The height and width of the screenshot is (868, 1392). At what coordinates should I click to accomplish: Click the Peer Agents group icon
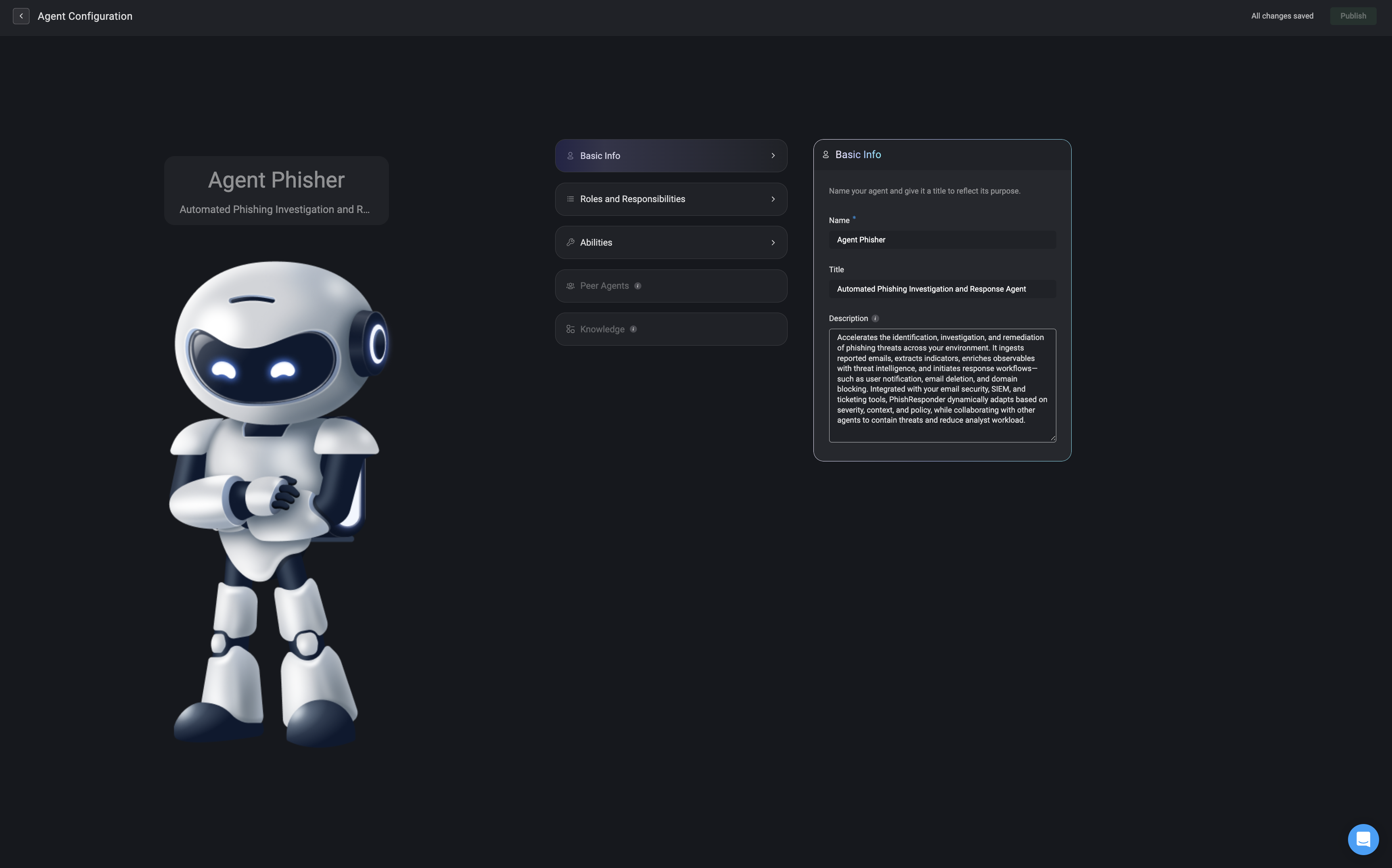pos(570,286)
